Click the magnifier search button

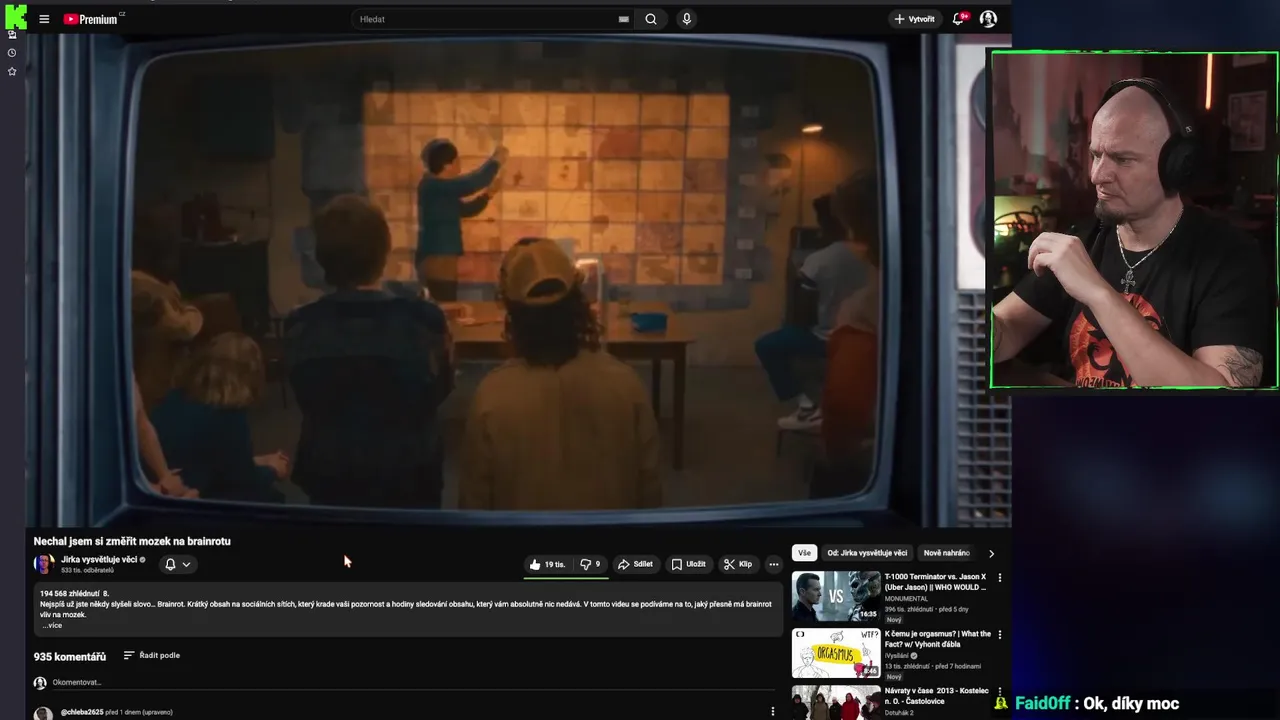[x=651, y=19]
